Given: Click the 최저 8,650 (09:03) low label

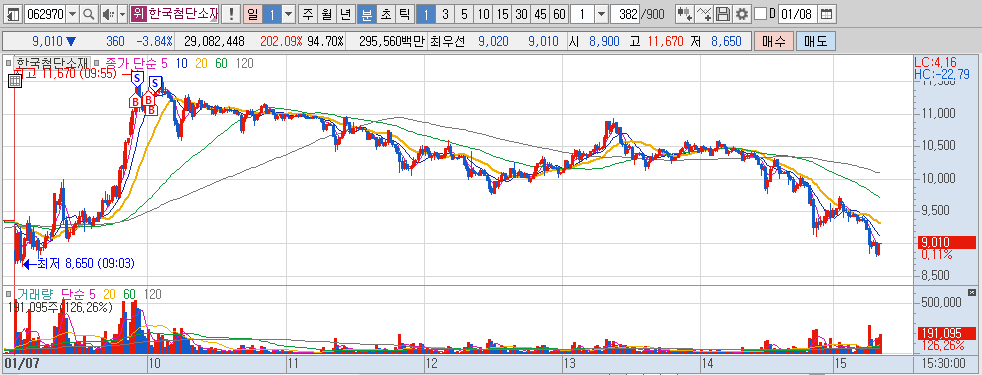Looking at the screenshot, I should (85, 264).
